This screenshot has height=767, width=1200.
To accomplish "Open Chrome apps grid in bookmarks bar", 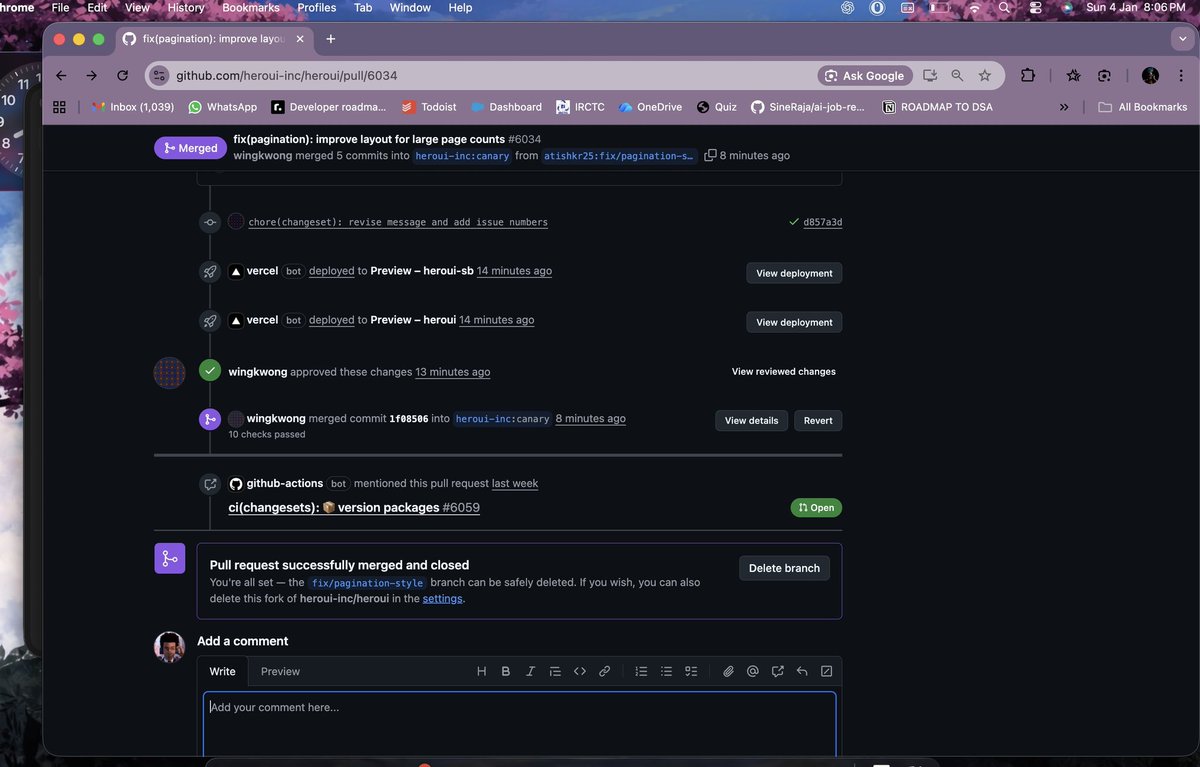I will coord(59,107).
